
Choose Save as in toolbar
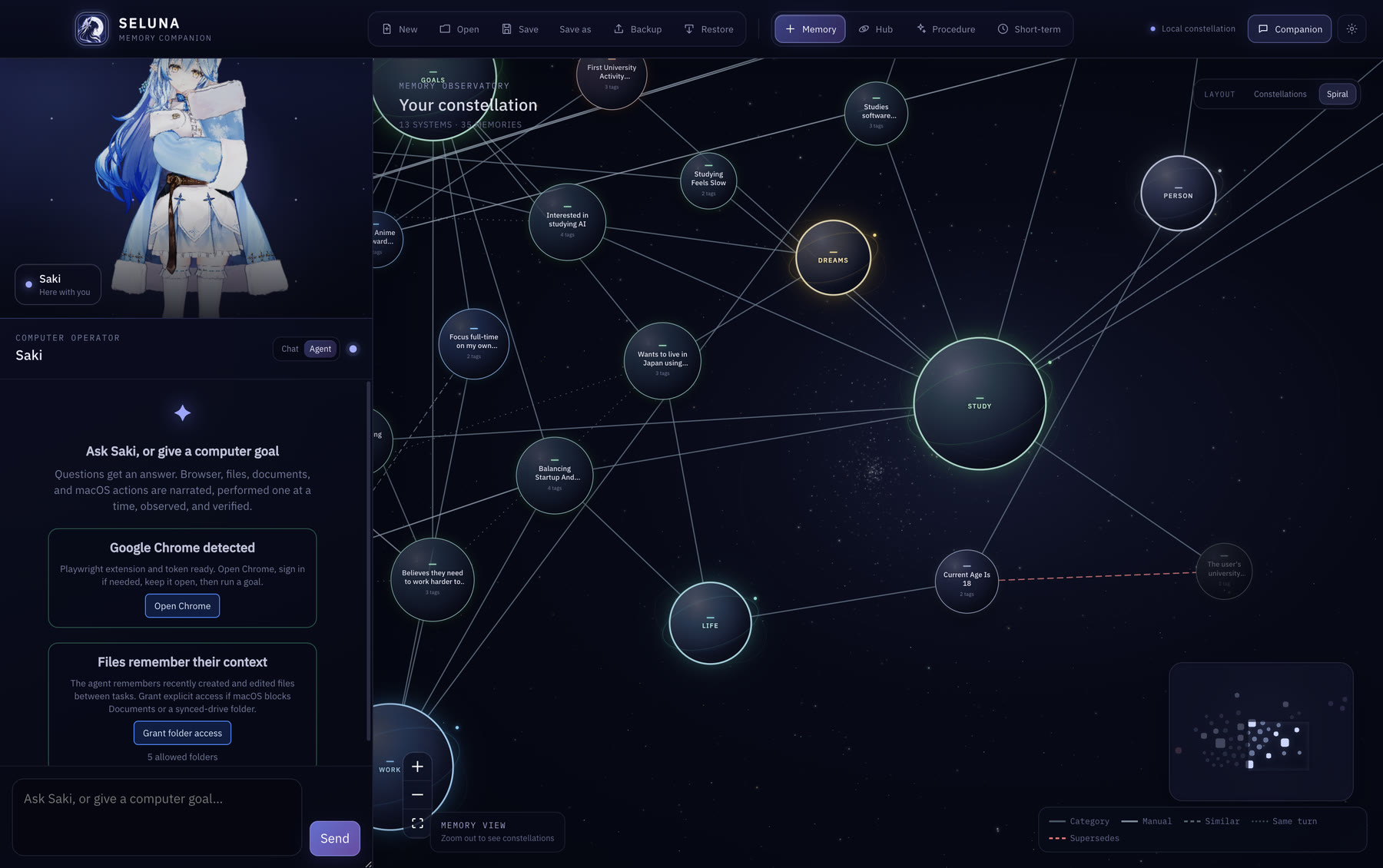(575, 29)
